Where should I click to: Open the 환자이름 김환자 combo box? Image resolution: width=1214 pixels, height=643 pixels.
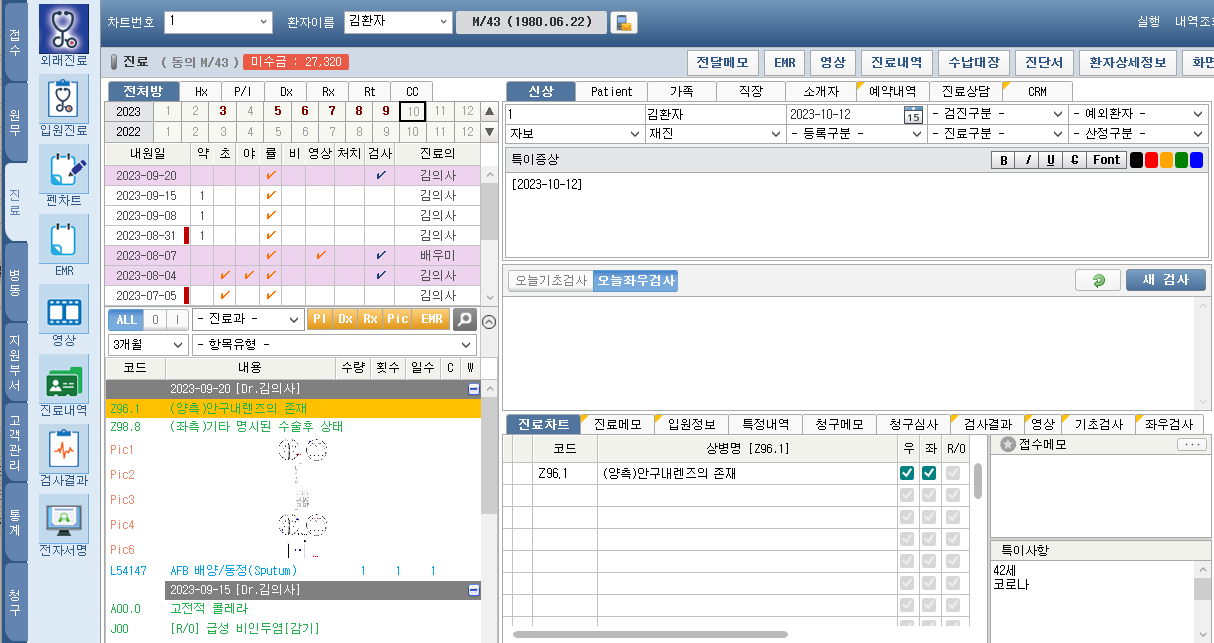pyautogui.click(x=397, y=22)
